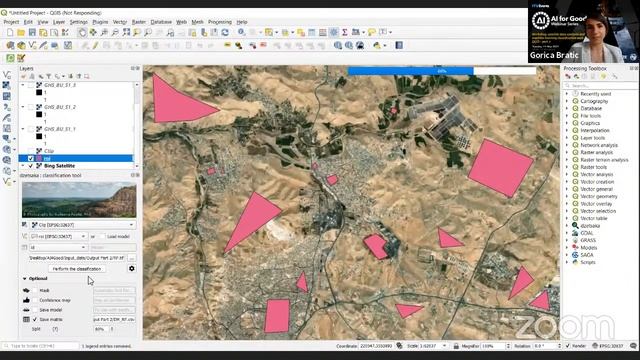Viewport: 640px width, 360px height.
Task: Click the black symbol swatch under GHS_BU_S1_3
Action: (39, 93)
